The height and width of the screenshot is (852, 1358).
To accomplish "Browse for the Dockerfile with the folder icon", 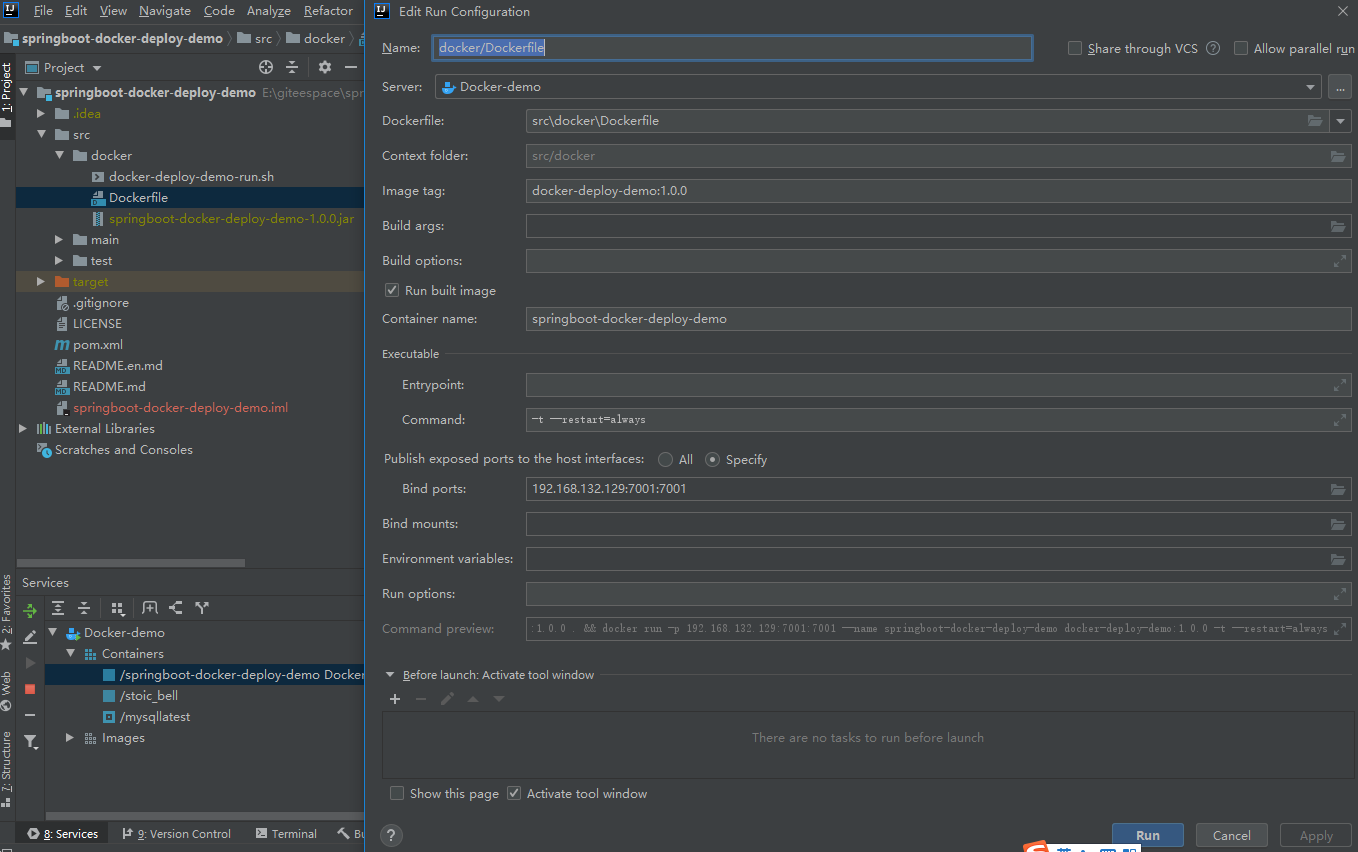I will click(1315, 121).
